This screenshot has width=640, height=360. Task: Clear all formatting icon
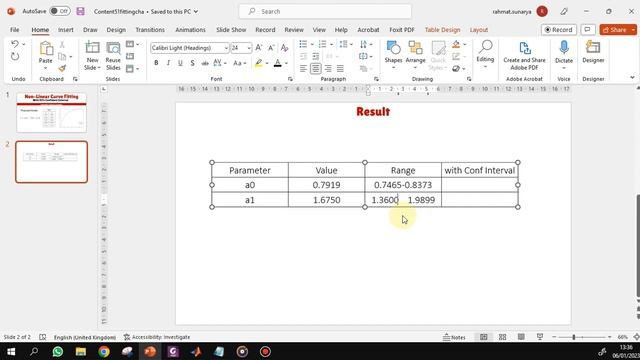[x=284, y=48]
